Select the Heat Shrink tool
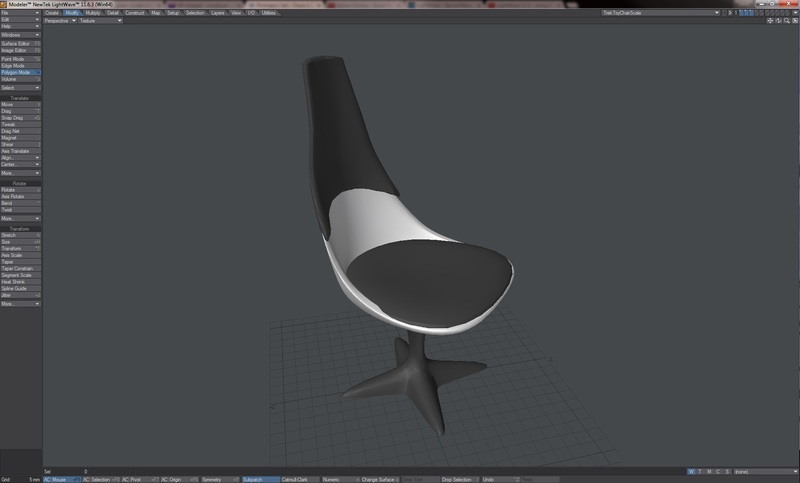 [20, 282]
